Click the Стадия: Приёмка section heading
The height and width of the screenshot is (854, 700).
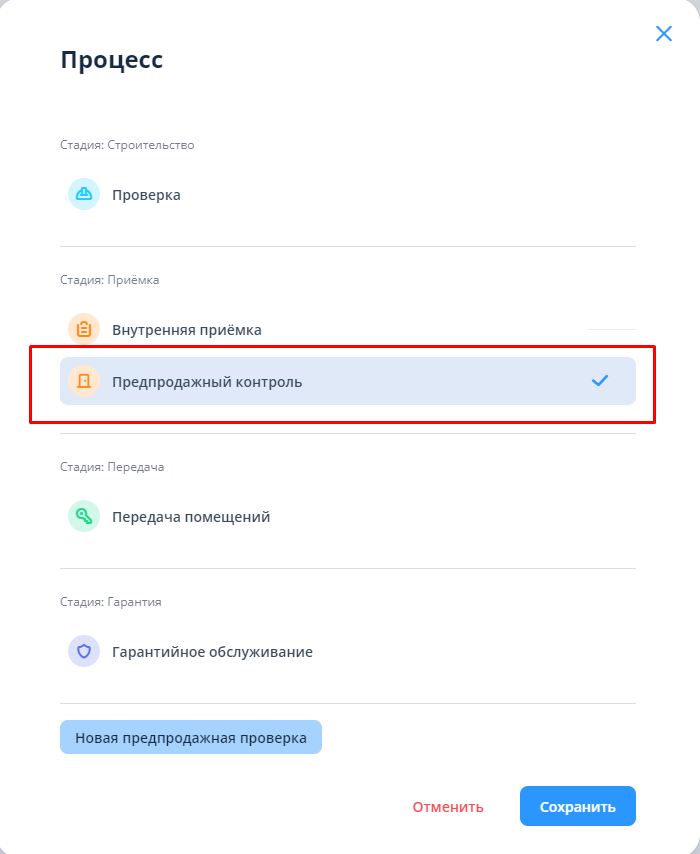110,280
